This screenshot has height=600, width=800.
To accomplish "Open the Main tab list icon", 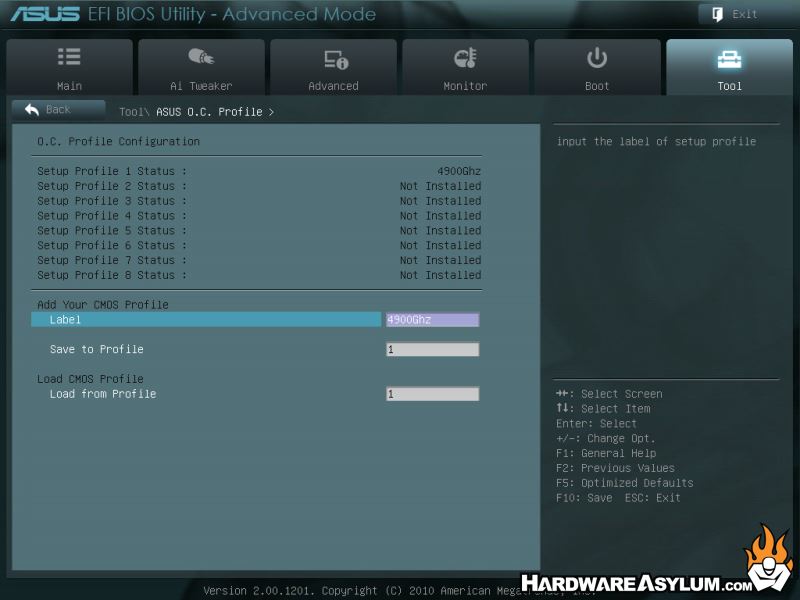I will tap(69, 57).
